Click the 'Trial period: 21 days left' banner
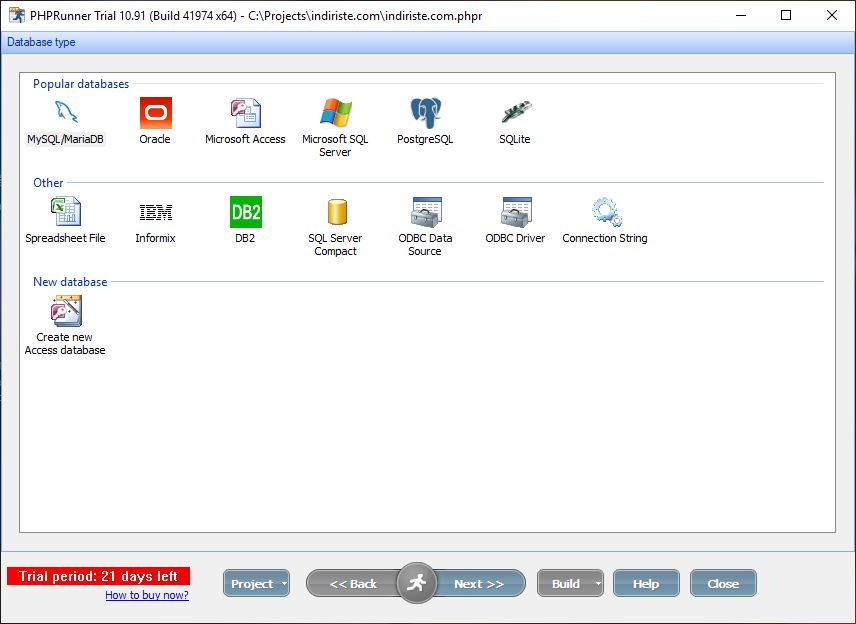 pyautogui.click(x=98, y=576)
